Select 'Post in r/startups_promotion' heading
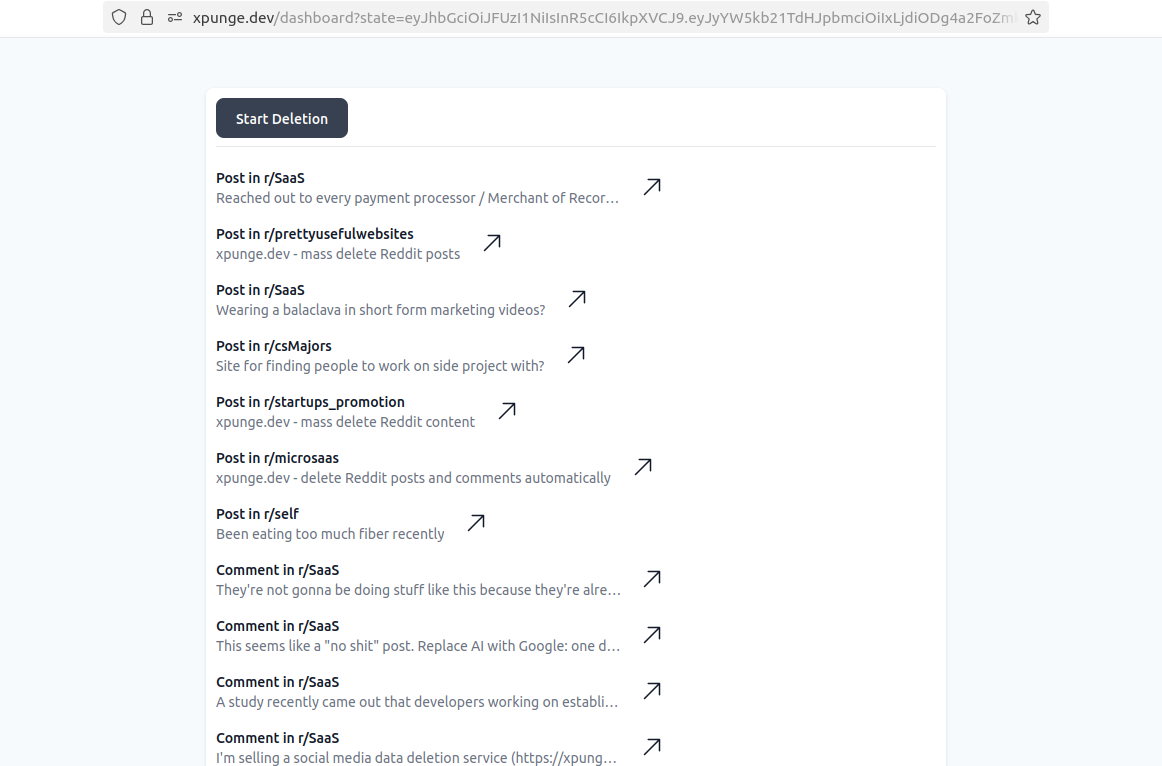 (x=311, y=402)
